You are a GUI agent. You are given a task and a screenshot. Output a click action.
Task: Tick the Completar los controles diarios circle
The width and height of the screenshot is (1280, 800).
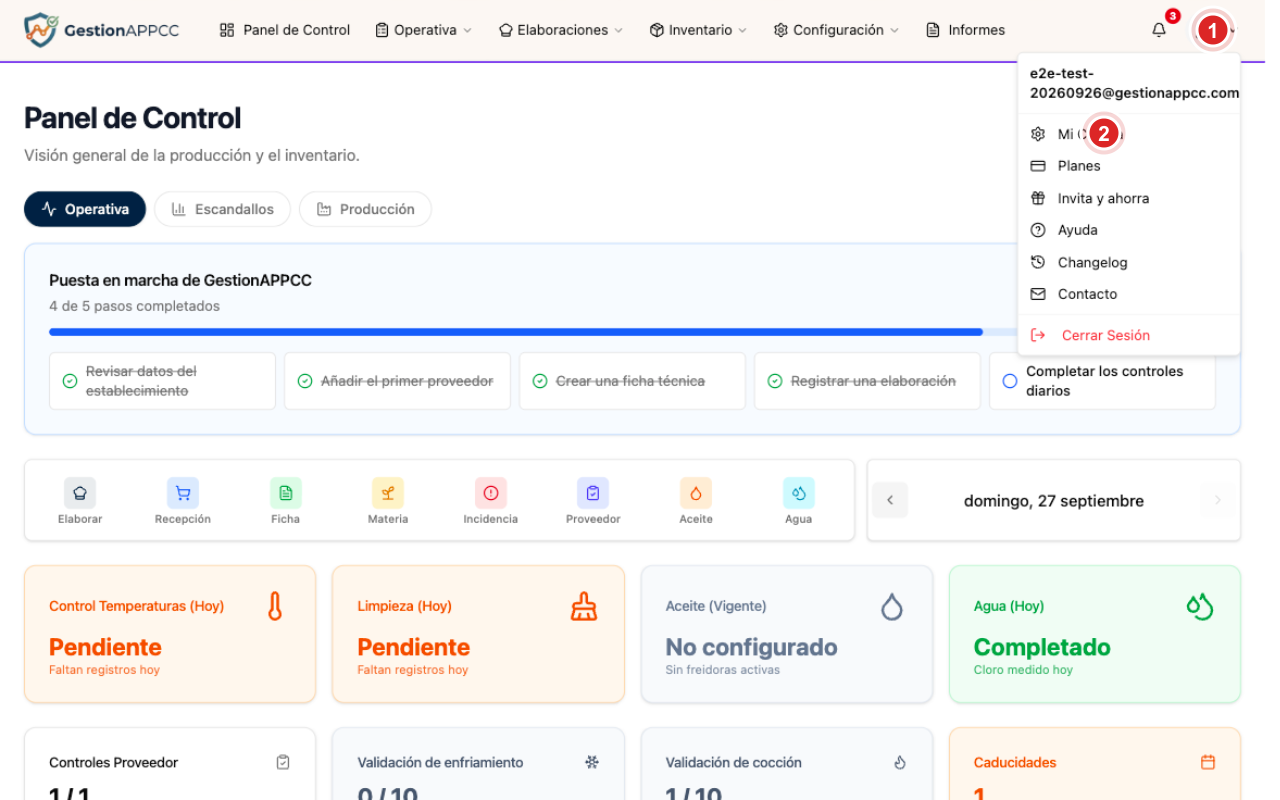[1010, 381]
